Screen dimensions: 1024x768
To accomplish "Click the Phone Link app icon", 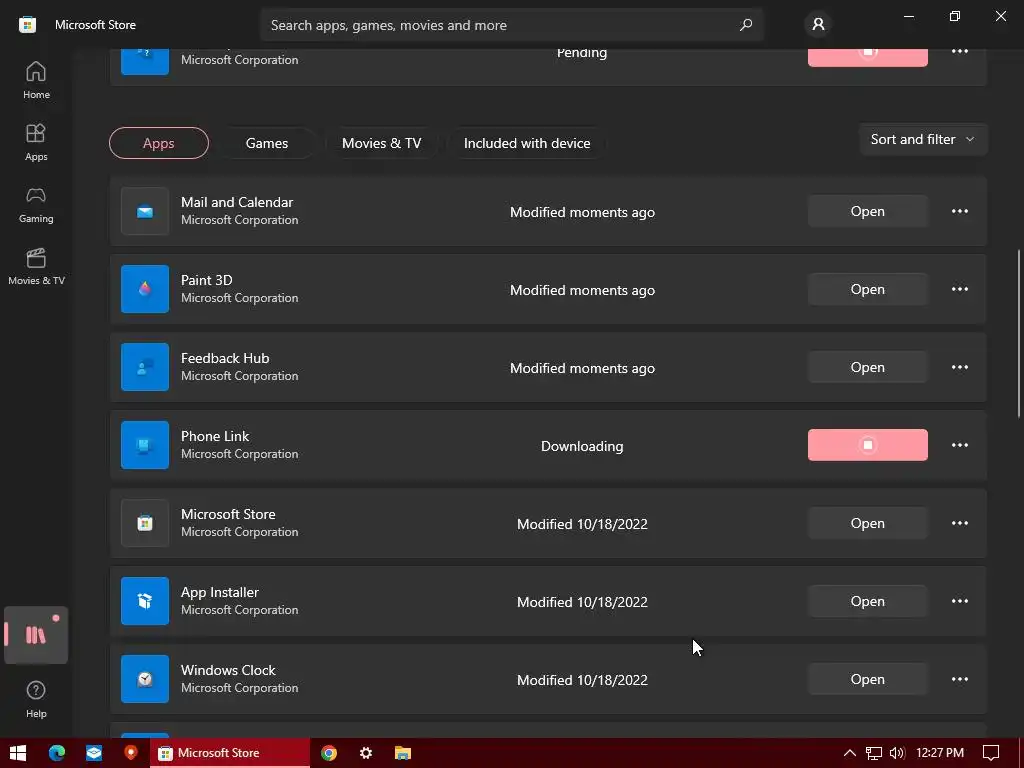I will (145, 445).
